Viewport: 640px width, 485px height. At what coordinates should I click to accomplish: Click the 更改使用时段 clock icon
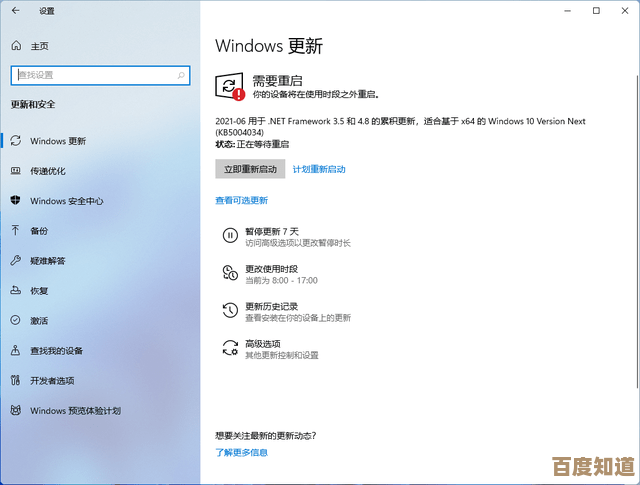click(x=230, y=274)
